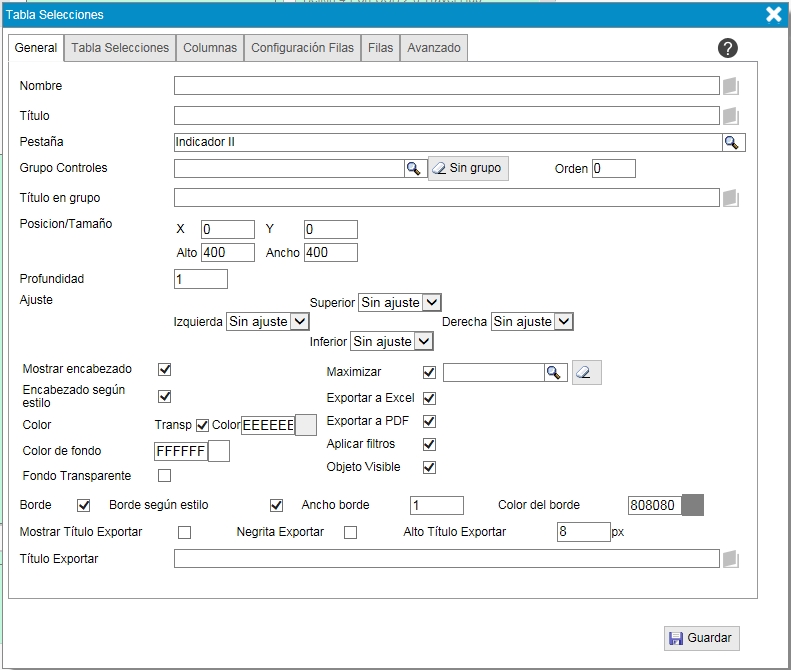Click the icon beside Título en grupo field
The height and width of the screenshot is (670, 791).
730,198
